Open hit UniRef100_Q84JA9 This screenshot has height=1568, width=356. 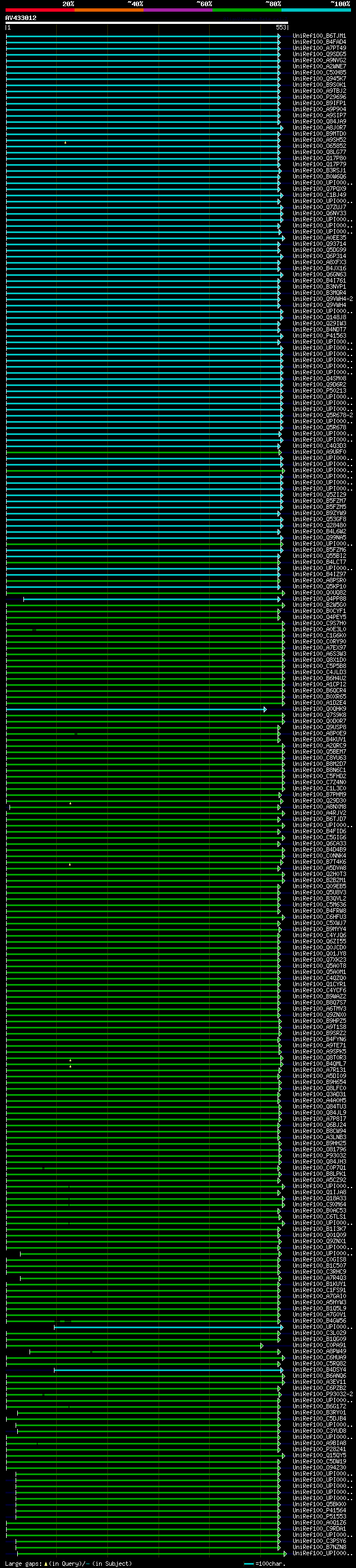click(x=319, y=122)
